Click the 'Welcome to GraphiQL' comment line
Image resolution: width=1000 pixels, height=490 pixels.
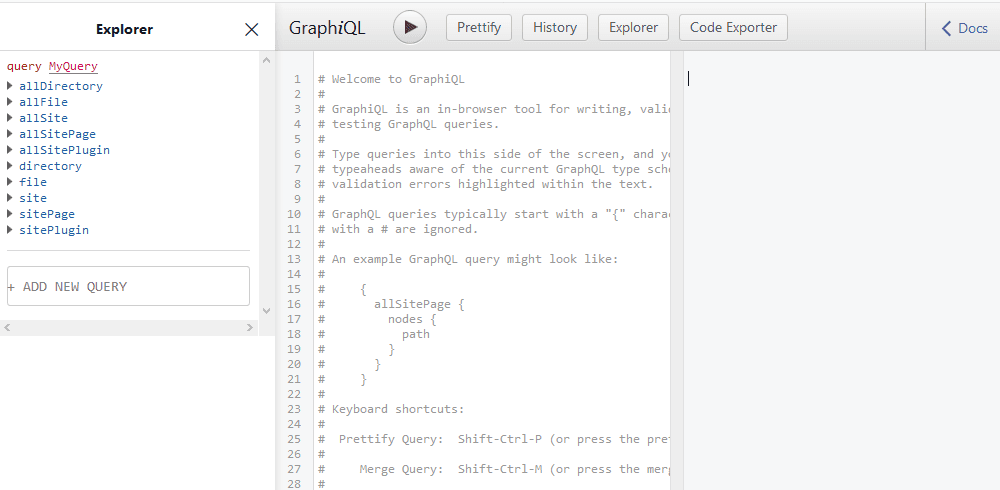pos(392,79)
